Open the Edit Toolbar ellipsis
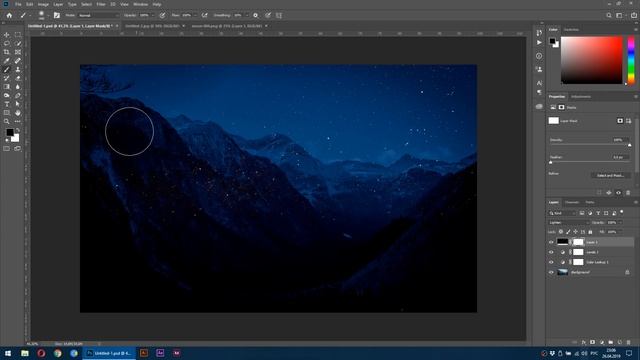Viewport: 640px width, 360px height. tap(18, 122)
